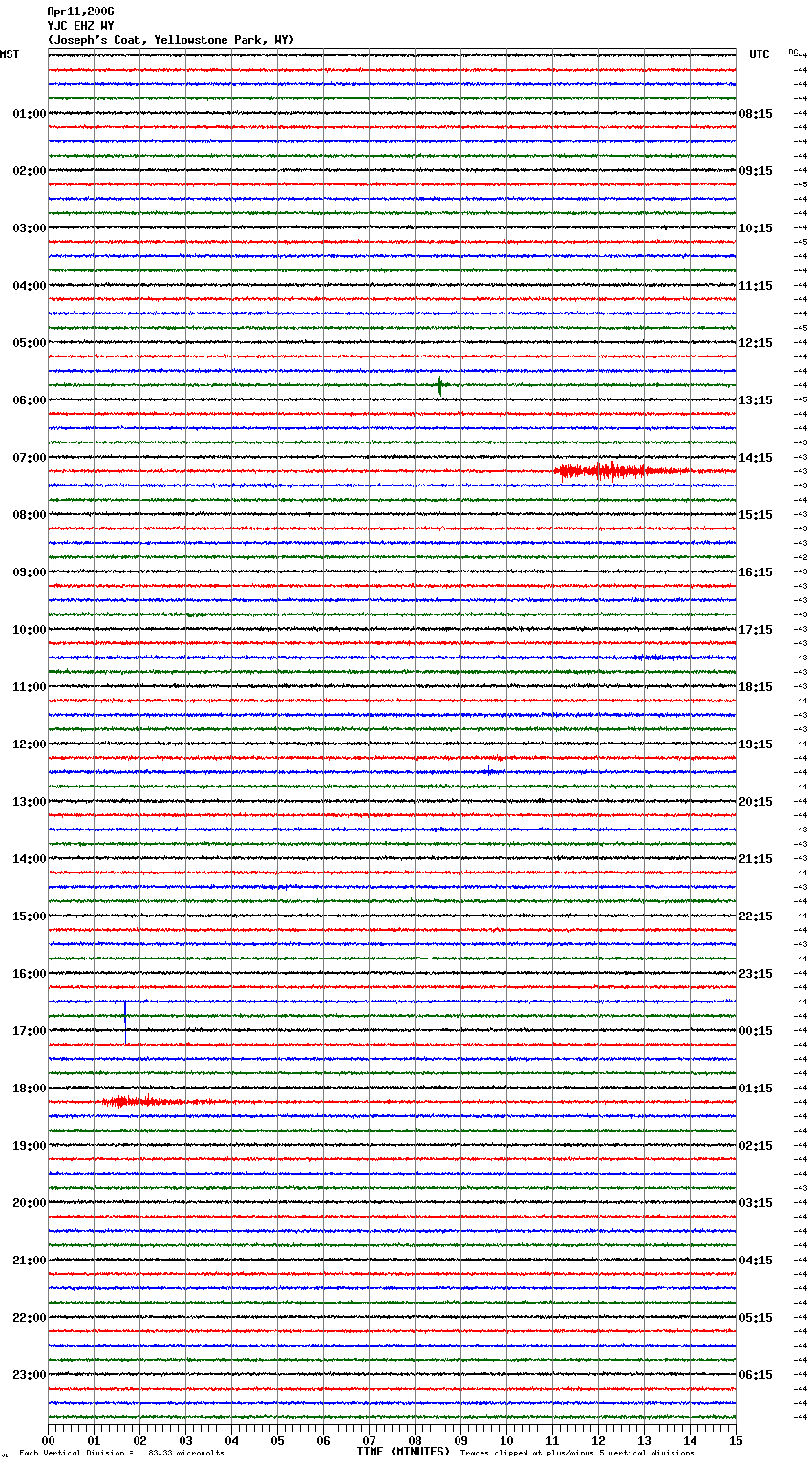The image size is (812, 1466).
Task: Click the "UTC" time zone label
Action: [759, 54]
